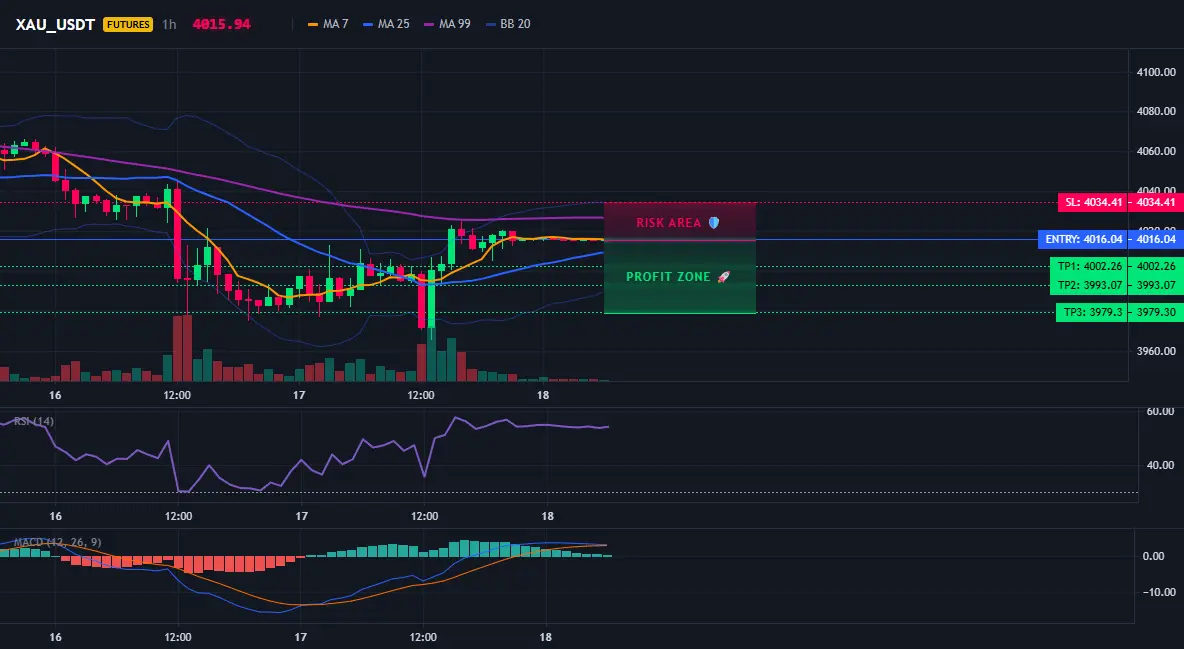Click the 4016.04 entry axis value
Screen dimensions: 1184x649
pyautogui.click(x=1156, y=240)
